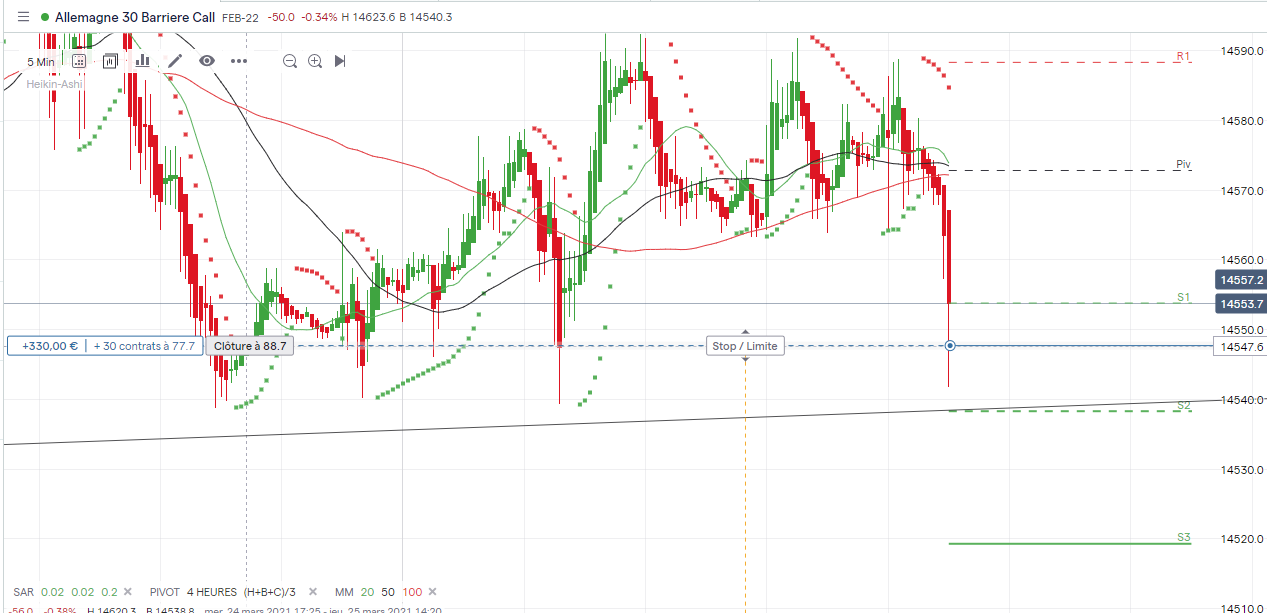1267x613 pixels.
Task: Click the +330,00 € profit label
Action: (48, 346)
